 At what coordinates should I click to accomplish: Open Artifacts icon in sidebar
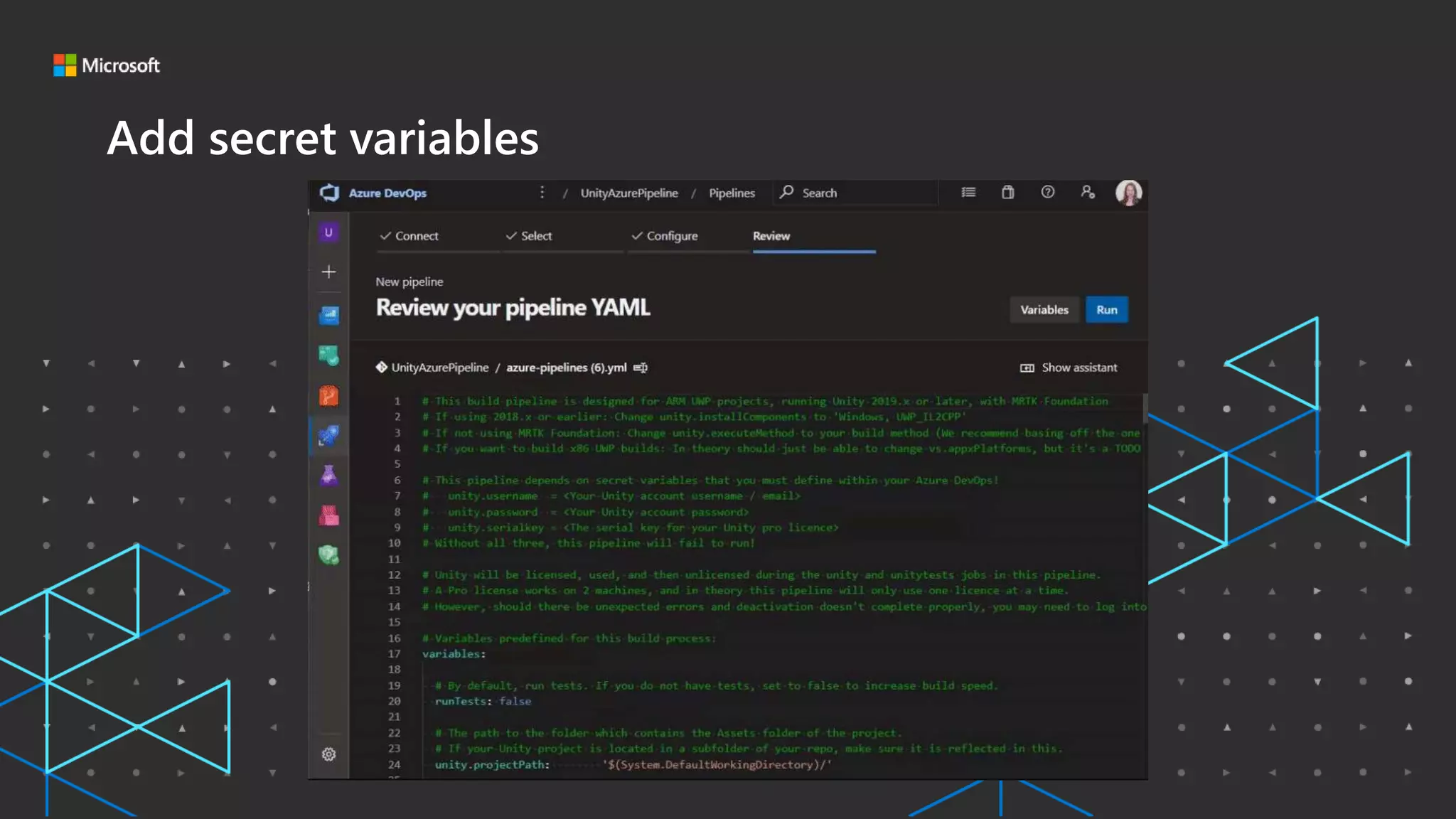(x=328, y=515)
